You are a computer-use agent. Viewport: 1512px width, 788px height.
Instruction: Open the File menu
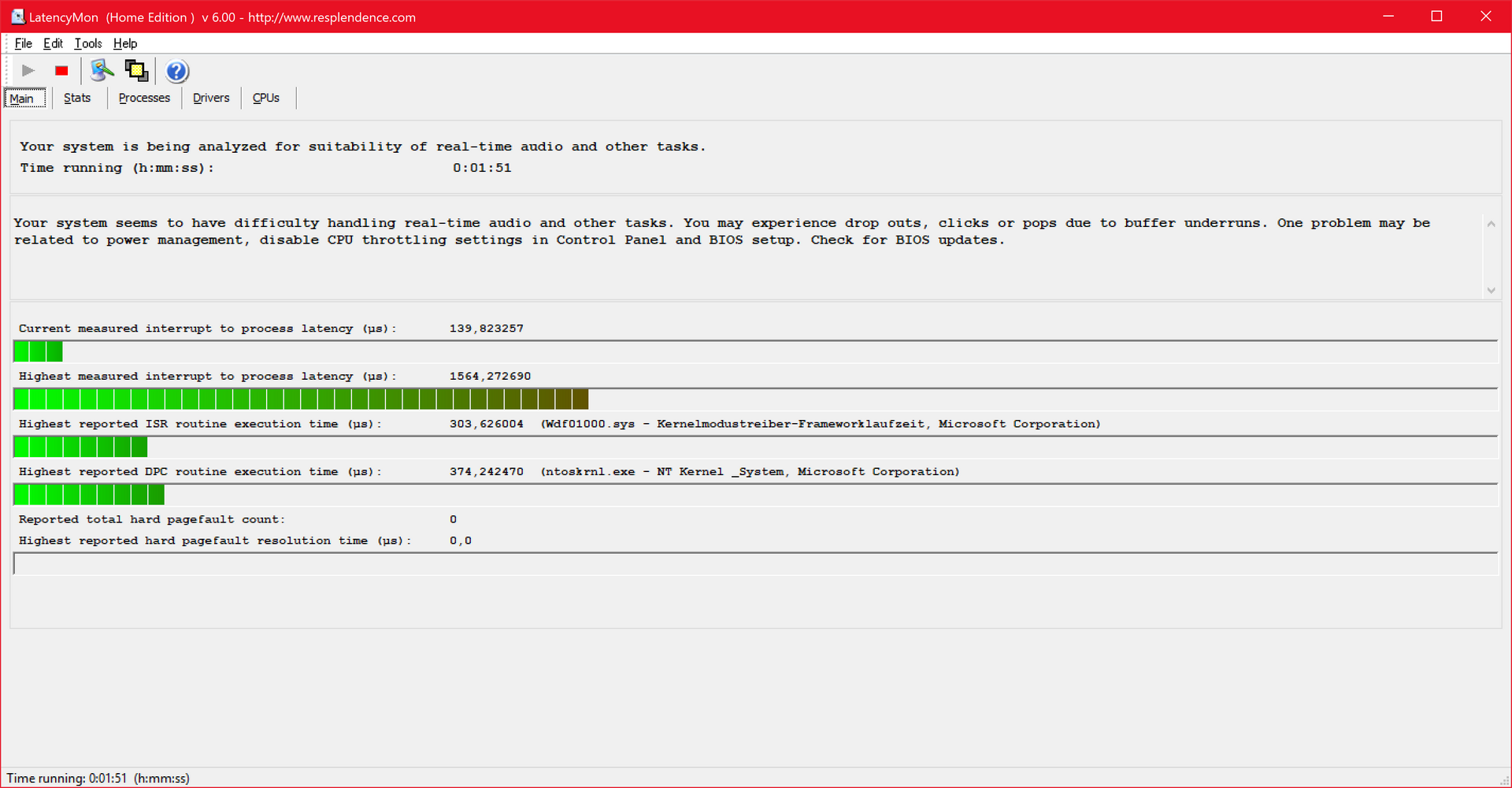24,43
